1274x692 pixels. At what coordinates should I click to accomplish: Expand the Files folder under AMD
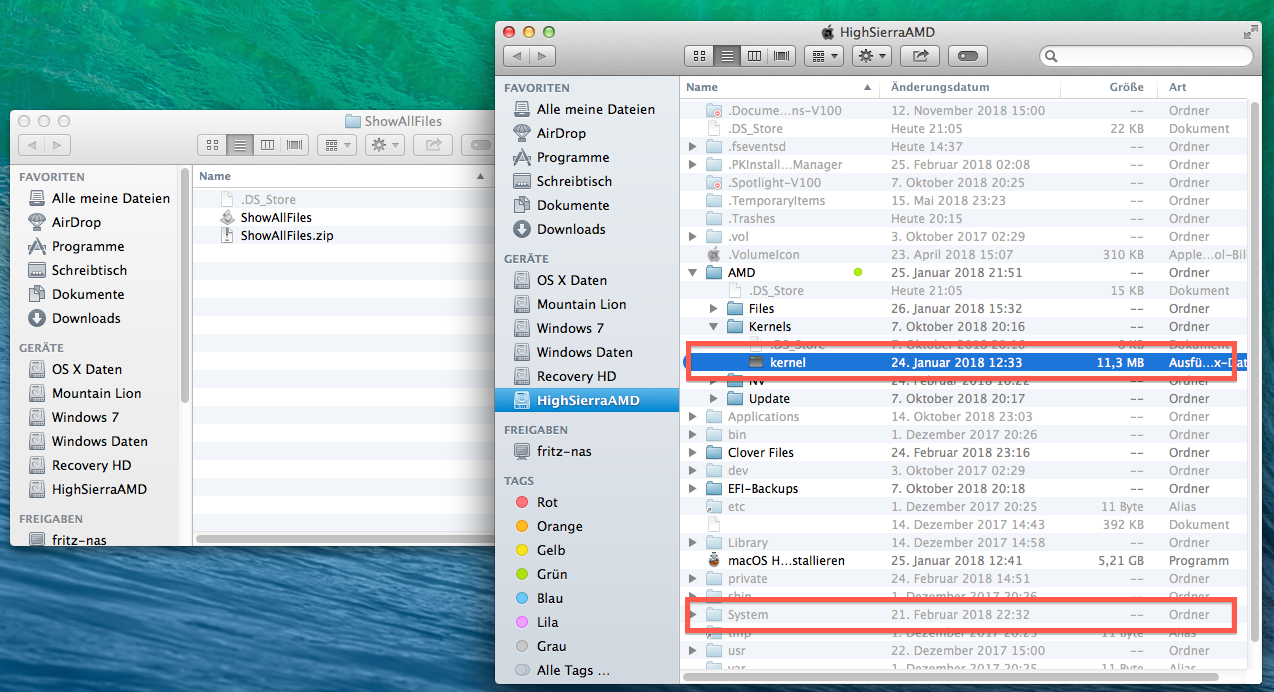pos(713,309)
